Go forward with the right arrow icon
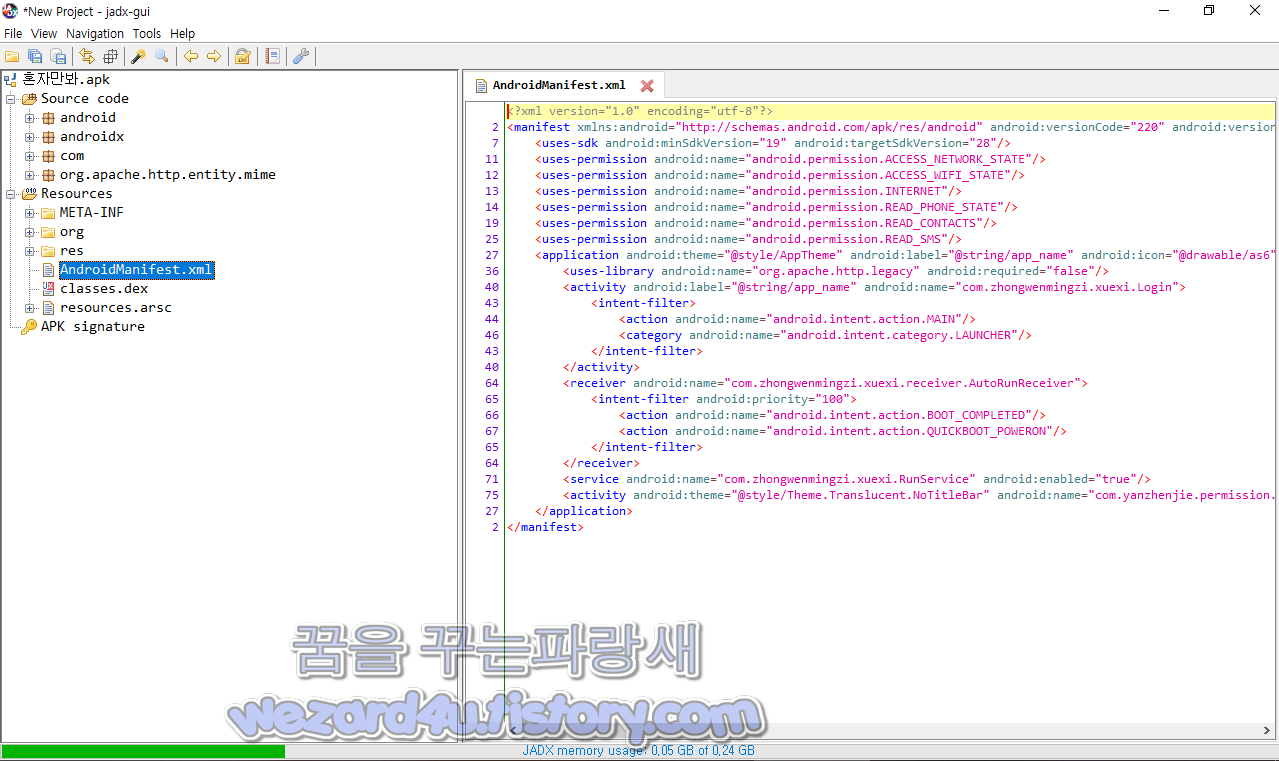Screen dimensions: 1279x761 213,56
